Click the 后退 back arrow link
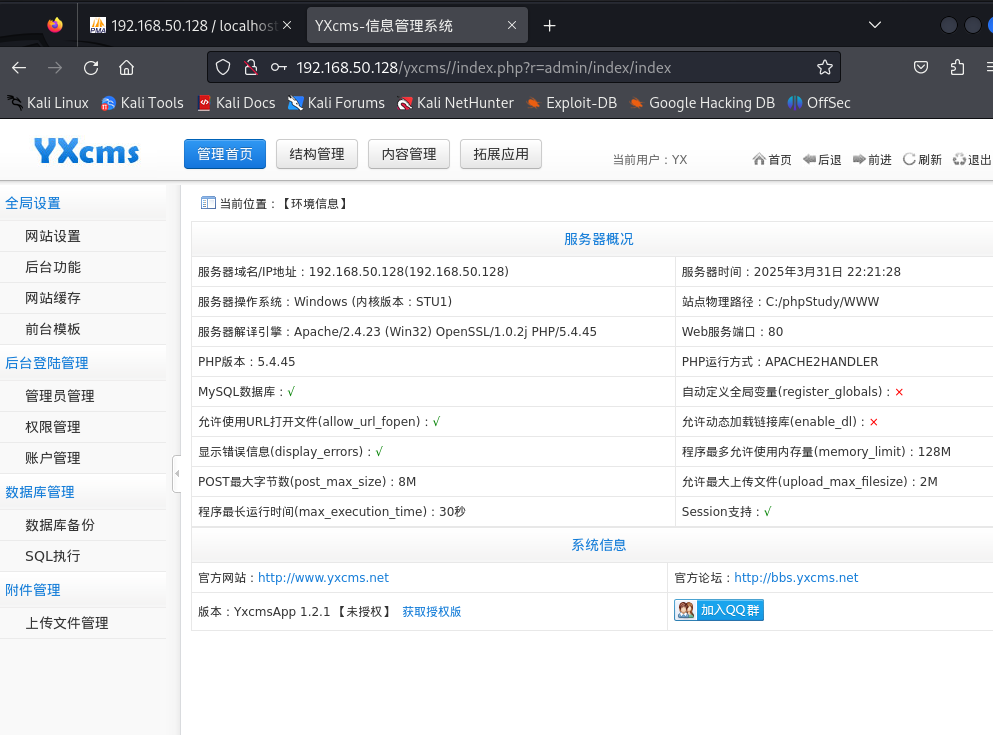The width and height of the screenshot is (993, 735). [x=822, y=160]
